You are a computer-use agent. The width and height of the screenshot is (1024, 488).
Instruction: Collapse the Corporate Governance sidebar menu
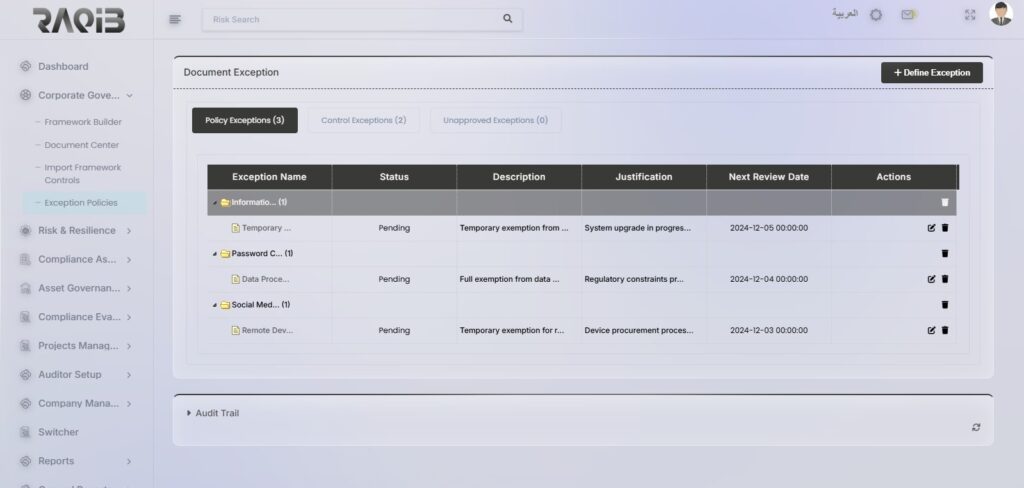[x=129, y=96]
